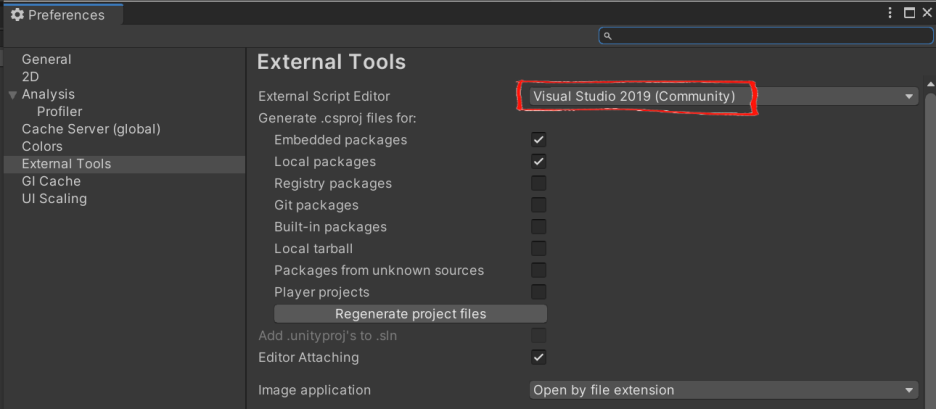Viewport: 936px width, 409px height.
Task: Click Image application label
Action: tap(315, 390)
